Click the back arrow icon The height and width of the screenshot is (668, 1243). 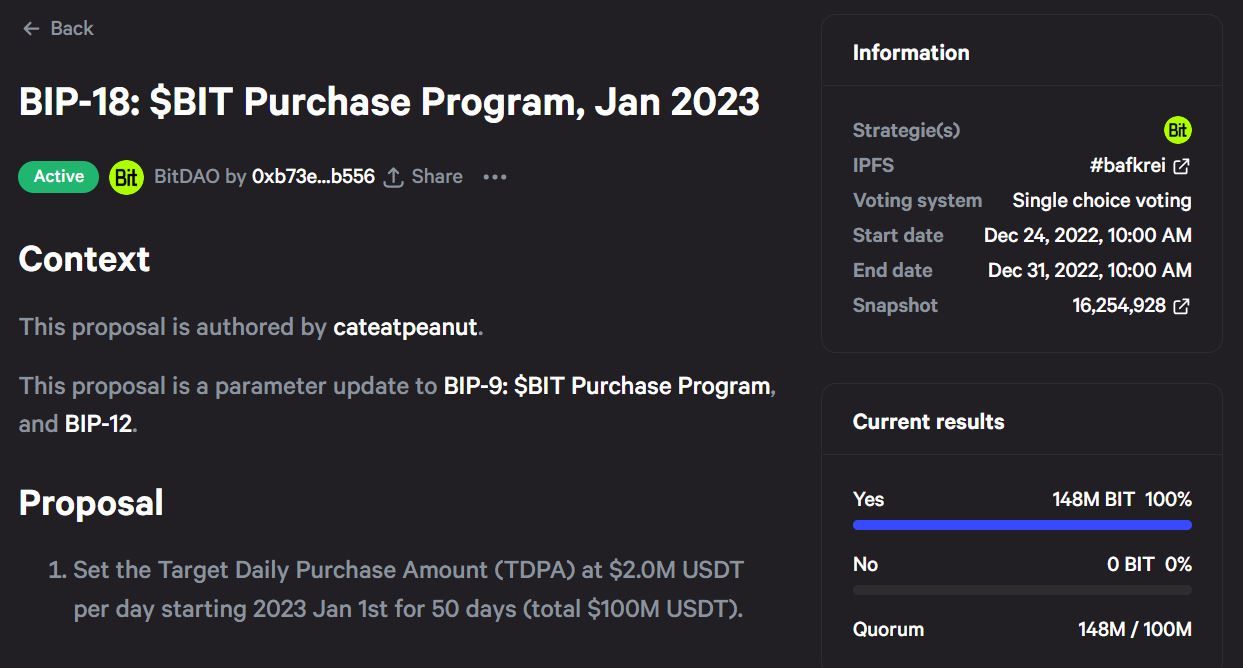tap(31, 29)
